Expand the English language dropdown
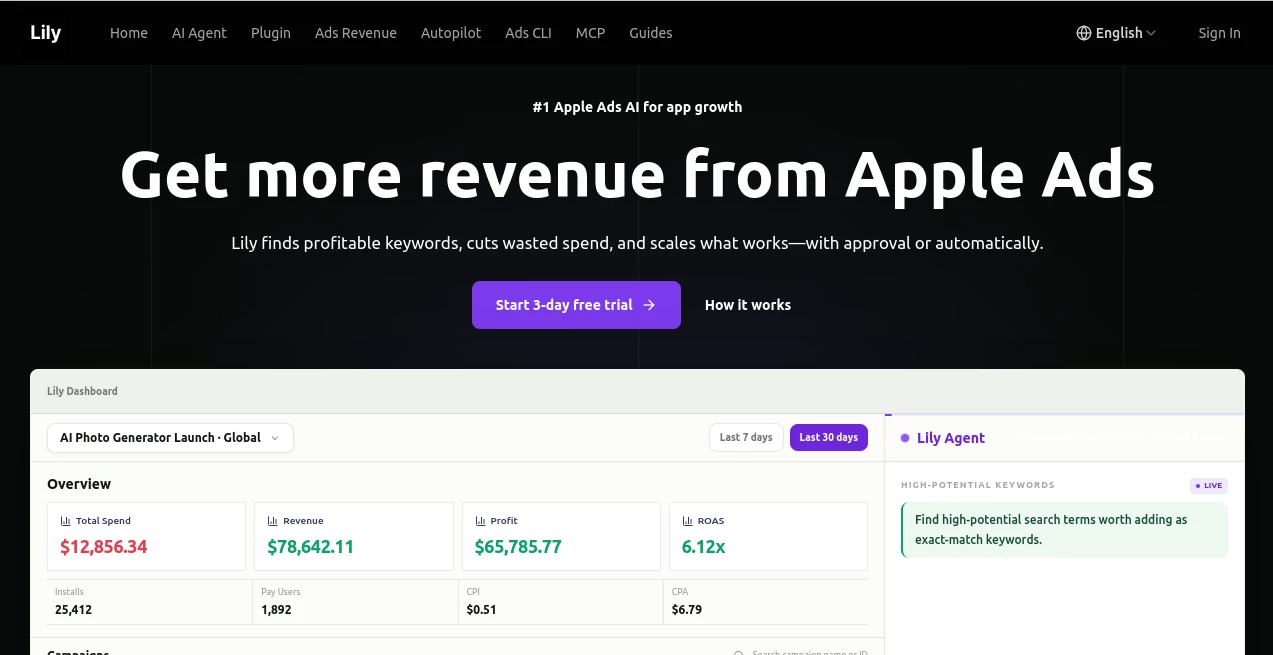This screenshot has height=655, width=1273. 1116,33
